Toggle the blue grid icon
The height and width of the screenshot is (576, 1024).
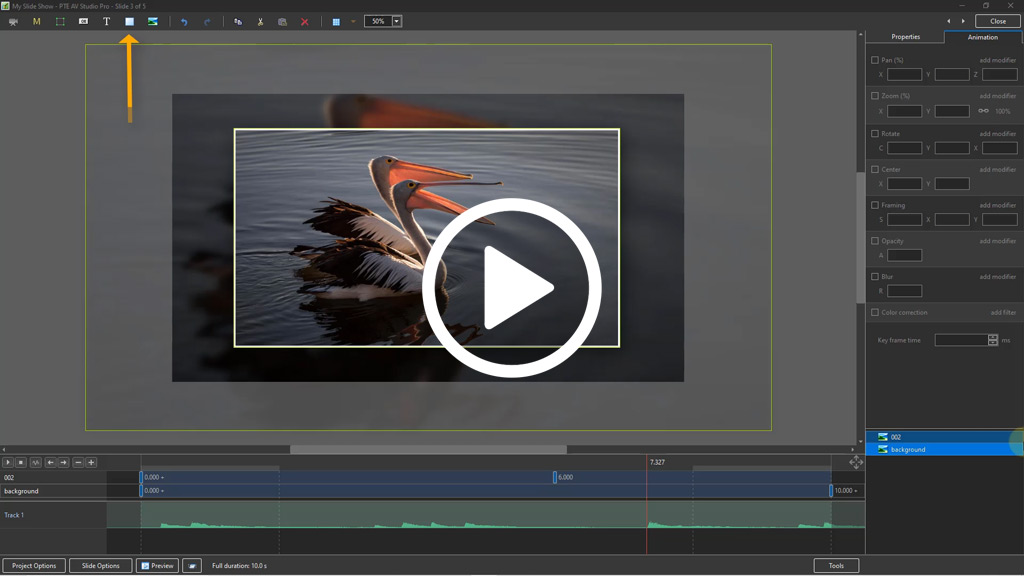[x=336, y=22]
